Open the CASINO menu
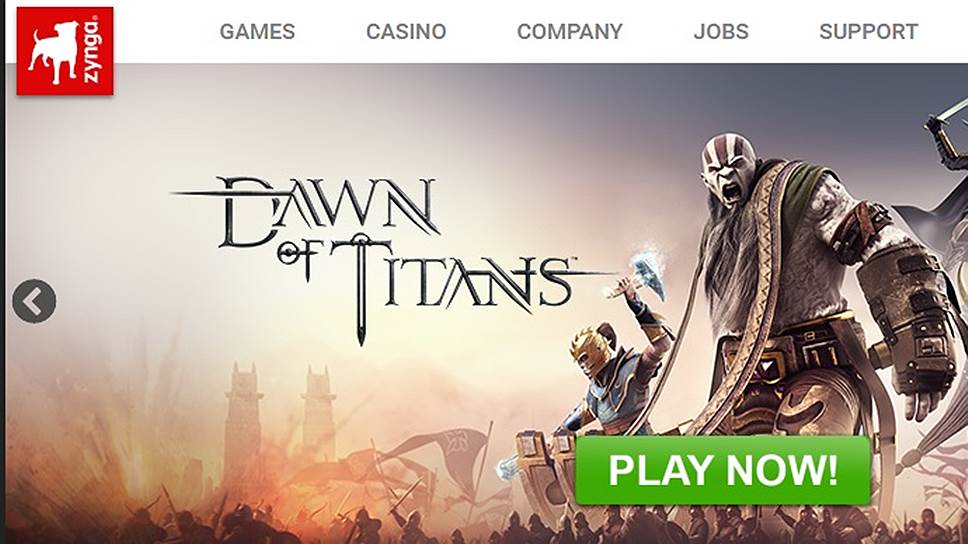This screenshot has height=544, width=968. pos(406,31)
